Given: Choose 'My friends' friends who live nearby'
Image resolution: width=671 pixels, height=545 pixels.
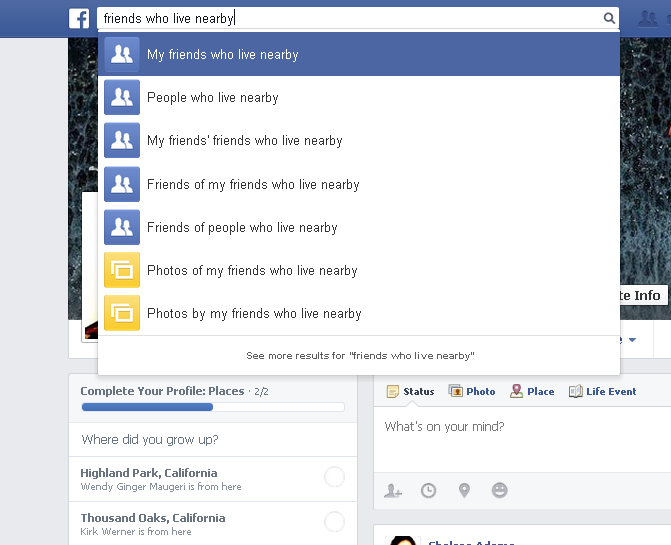Looking at the screenshot, I should (x=359, y=140).
